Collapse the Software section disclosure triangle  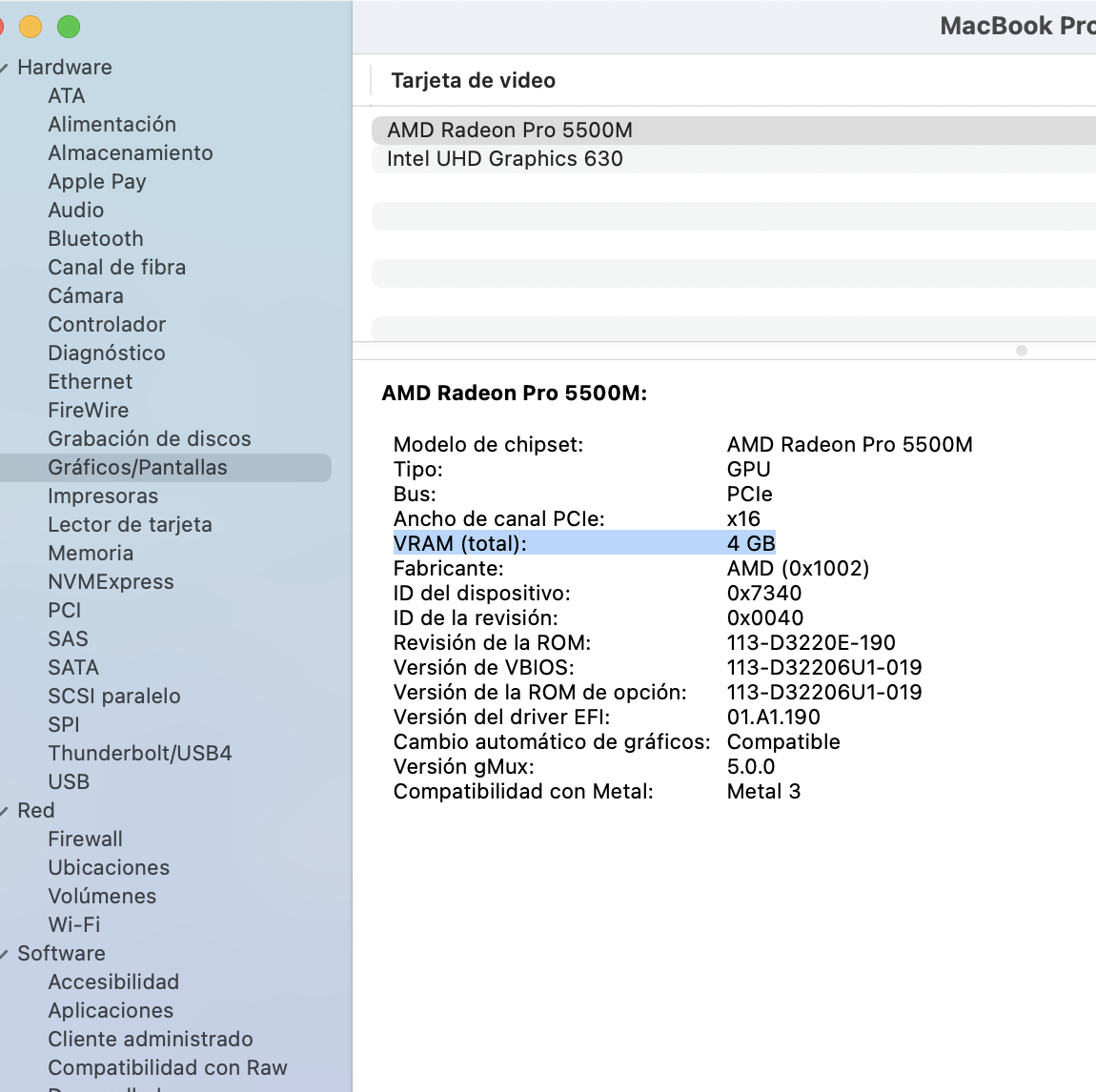(x=5, y=954)
